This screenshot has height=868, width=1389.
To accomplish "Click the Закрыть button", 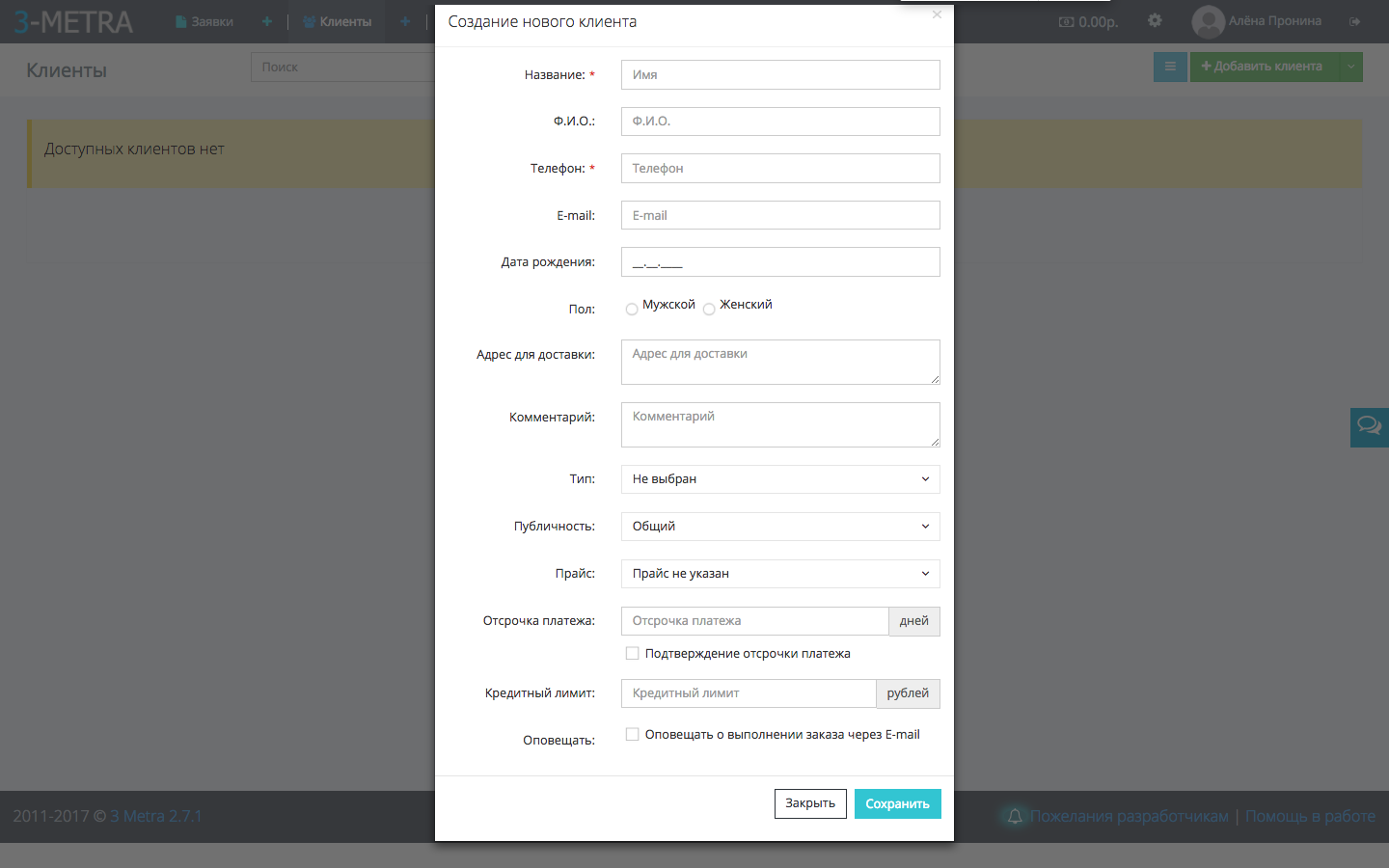I will click(x=810, y=803).
